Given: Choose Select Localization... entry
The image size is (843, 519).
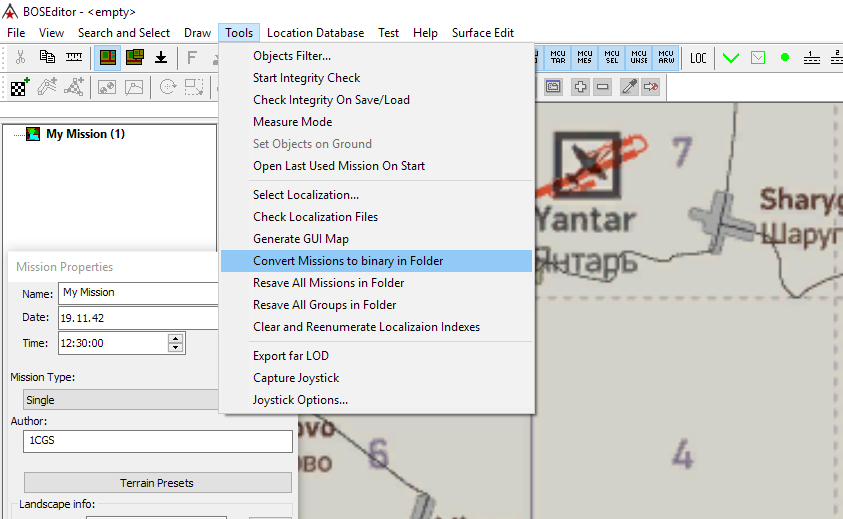Looking at the screenshot, I should point(376,195).
